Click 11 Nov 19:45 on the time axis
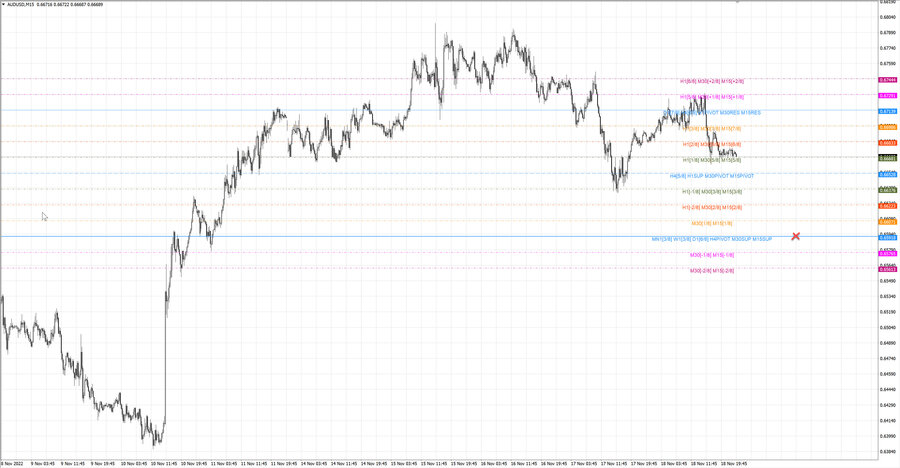The width and height of the screenshot is (900, 468). pyautogui.click(x=284, y=463)
